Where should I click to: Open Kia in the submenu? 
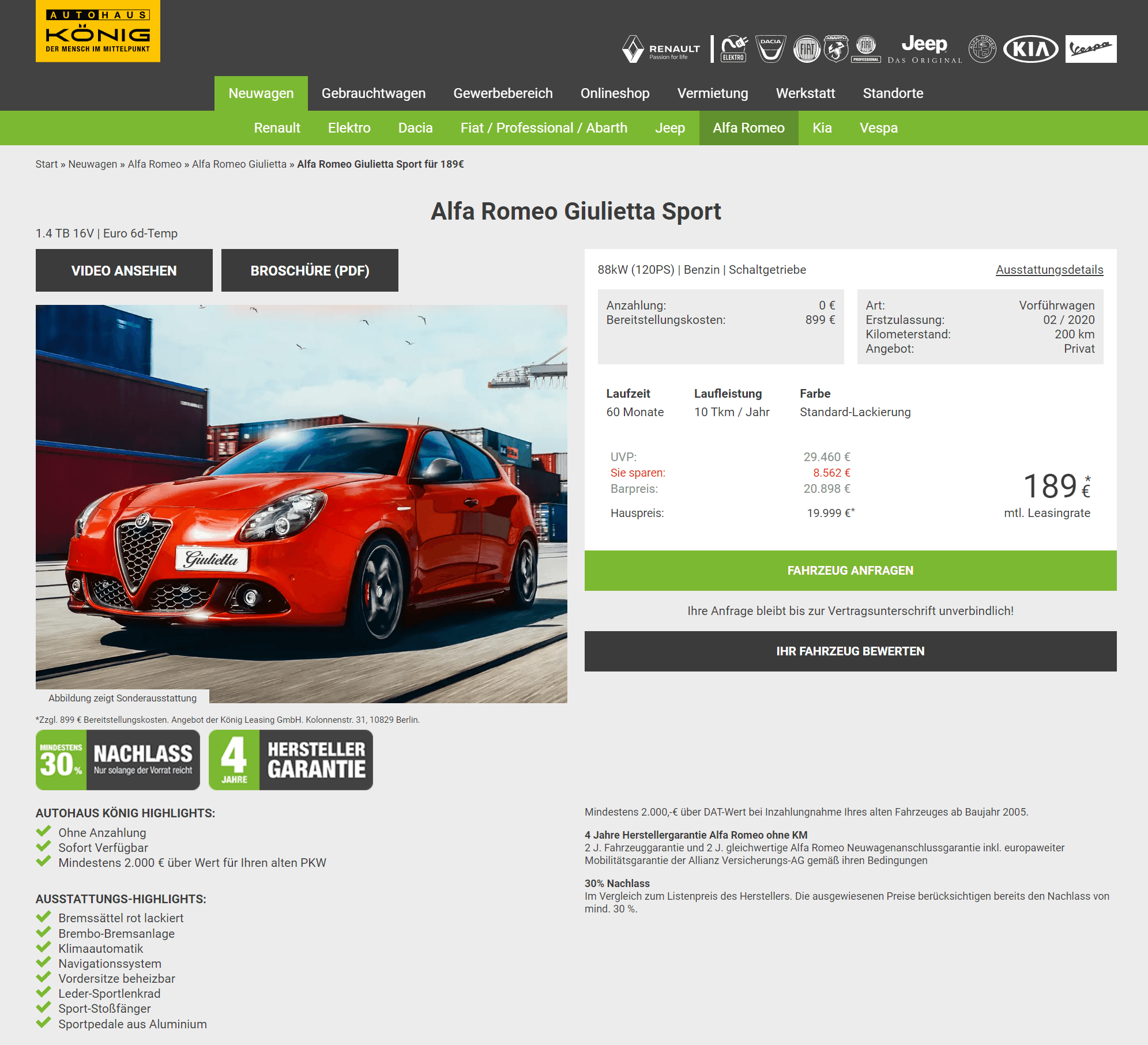[x=822, y=128]
